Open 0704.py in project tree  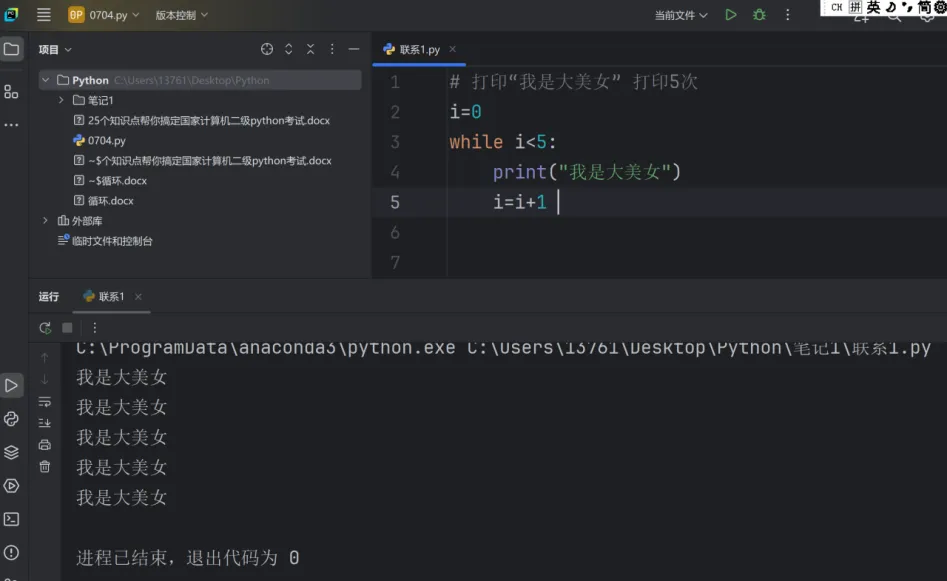tap(100, 140)
